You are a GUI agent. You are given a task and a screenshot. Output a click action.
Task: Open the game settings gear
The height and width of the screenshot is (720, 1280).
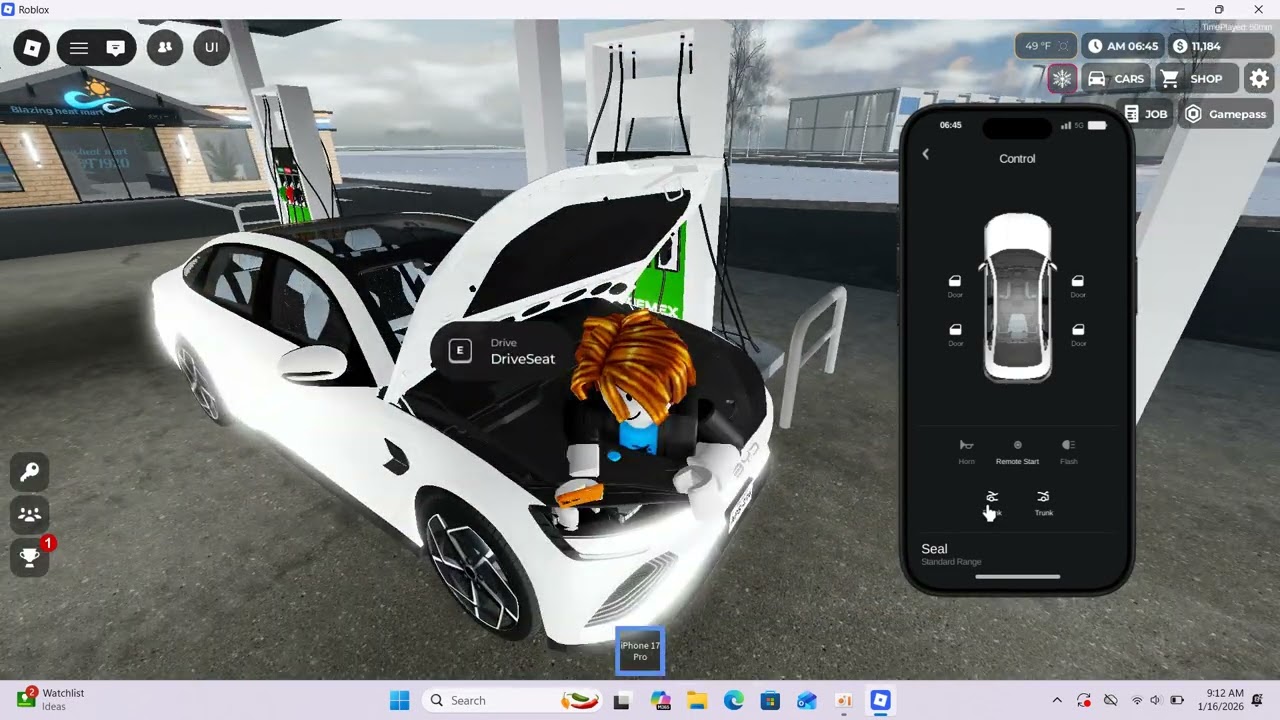pyautogui.click(x=1259, y=79)
